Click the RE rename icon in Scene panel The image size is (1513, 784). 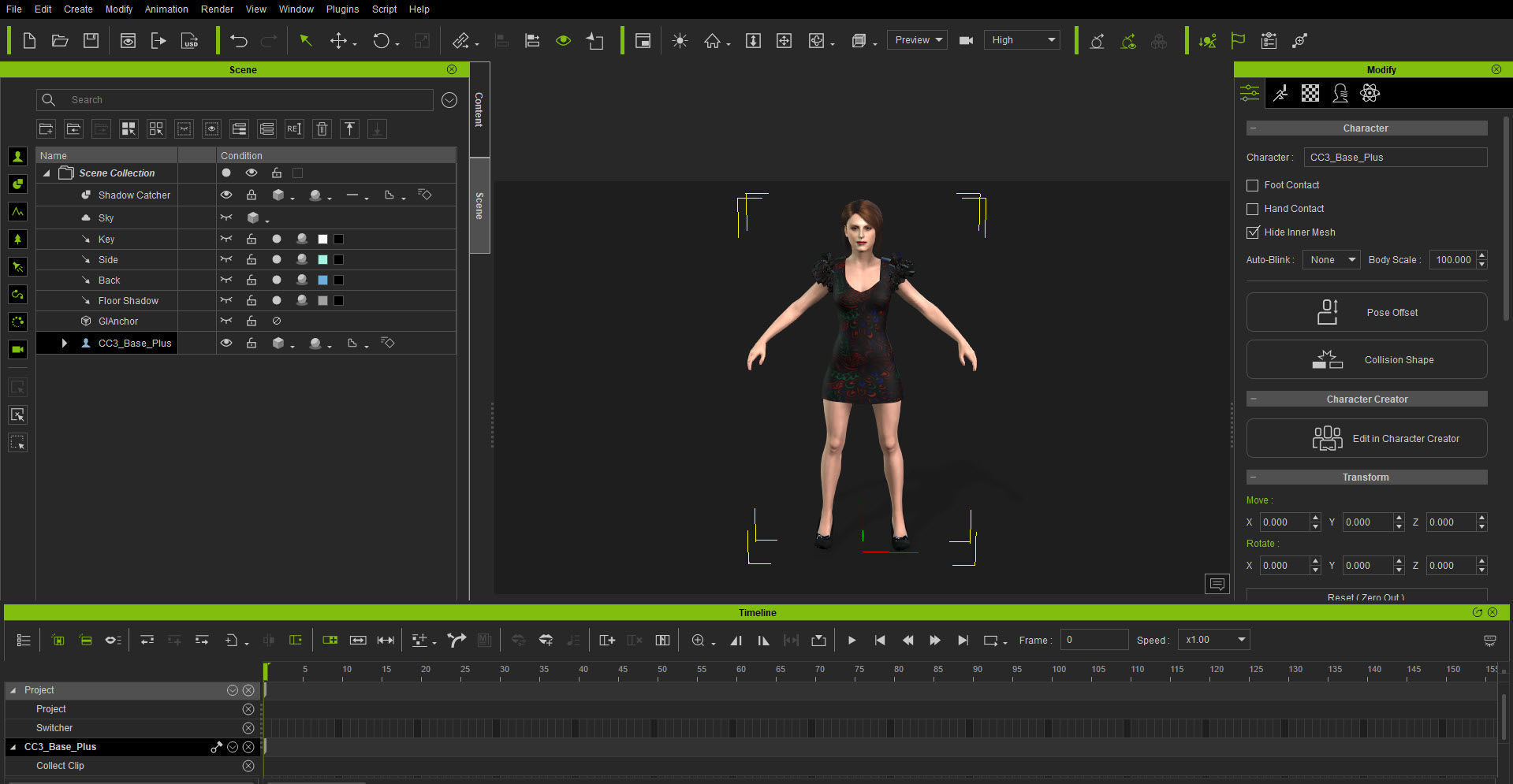click(294, 128)
